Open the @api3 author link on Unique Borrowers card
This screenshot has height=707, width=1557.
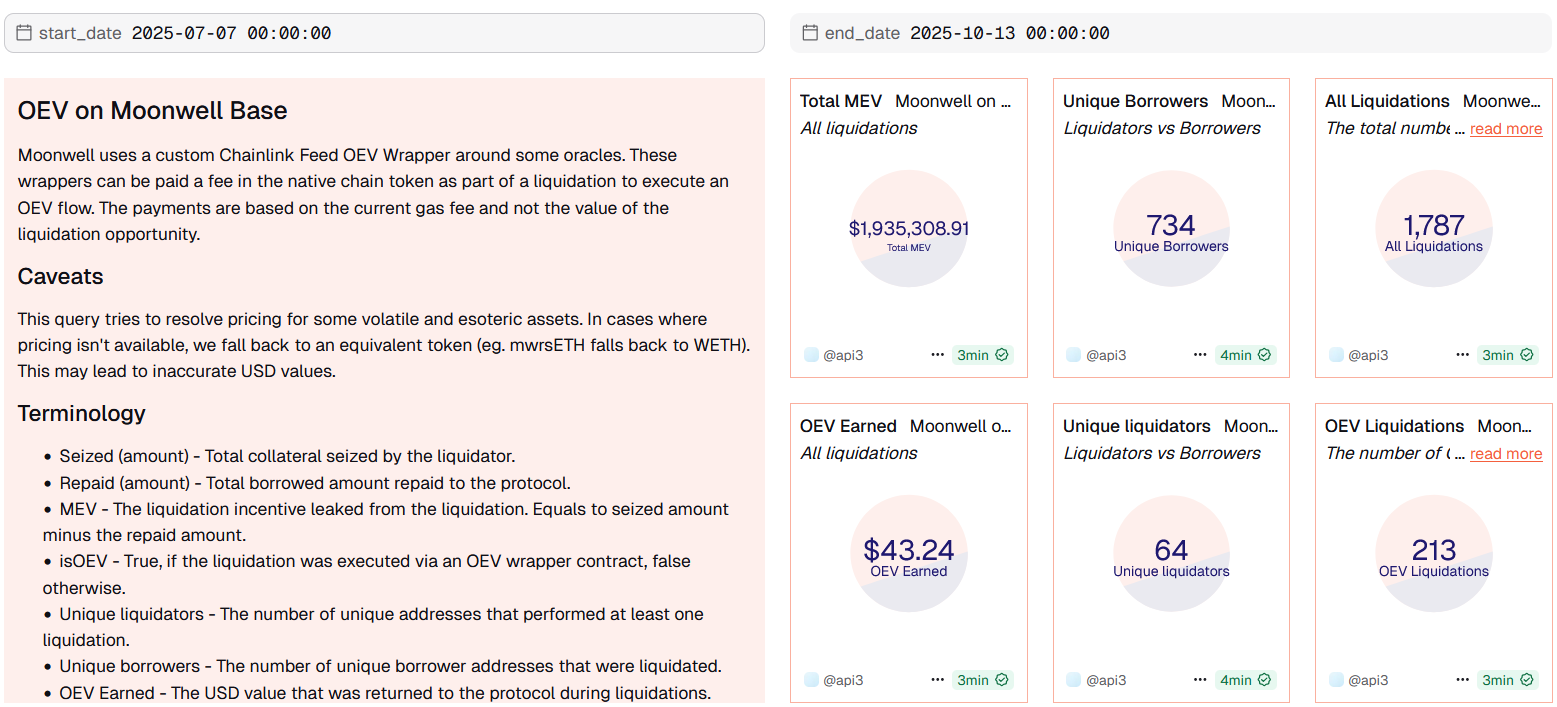click(x=1106, y=355)
